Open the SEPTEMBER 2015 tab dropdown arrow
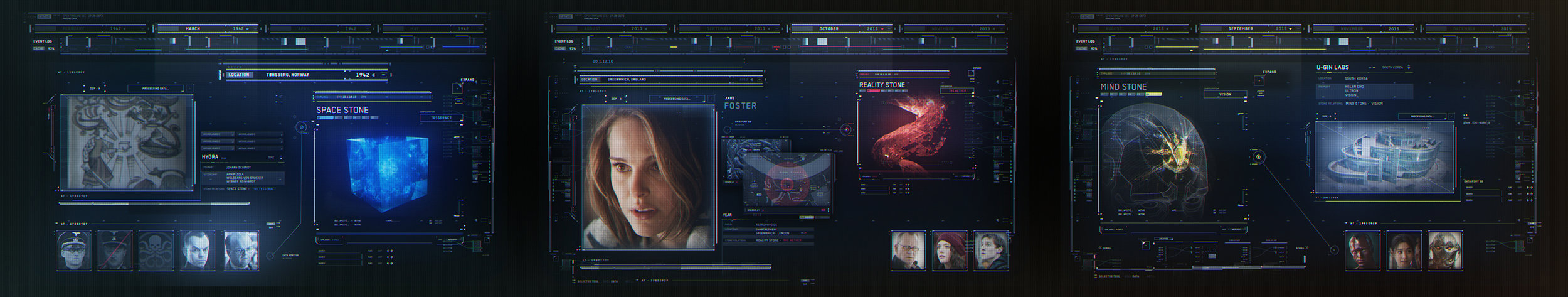Image resolution: width=1568 pixels, height=297 pixels. click(x=1291, y=29)
